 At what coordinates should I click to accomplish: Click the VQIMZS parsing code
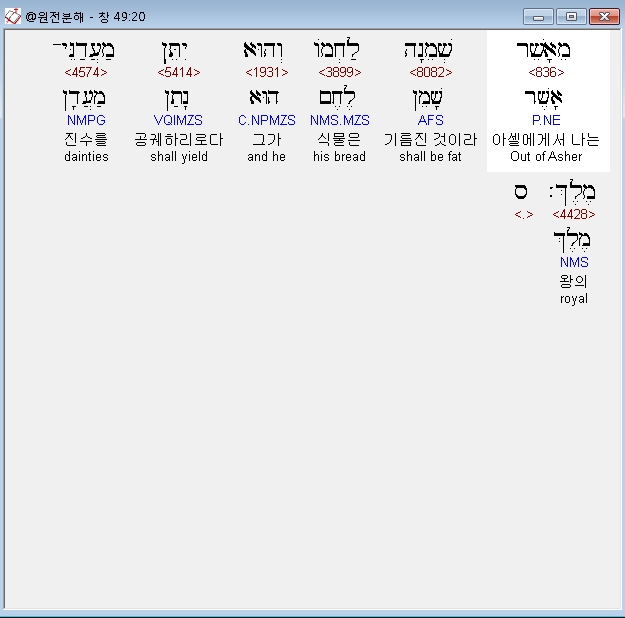coord(178,120)
